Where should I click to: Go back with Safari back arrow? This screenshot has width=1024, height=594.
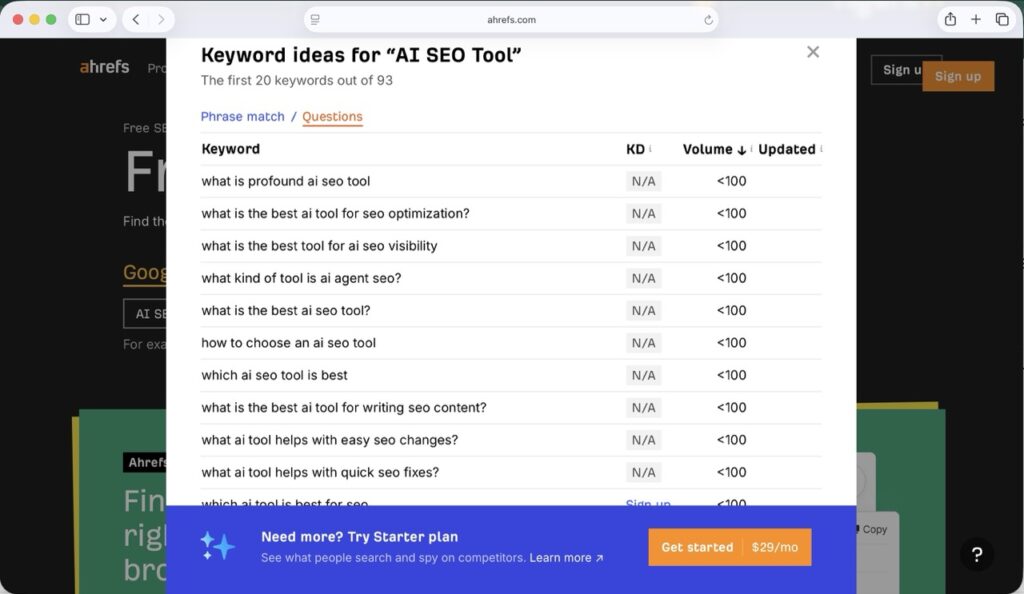click(136, 20)
